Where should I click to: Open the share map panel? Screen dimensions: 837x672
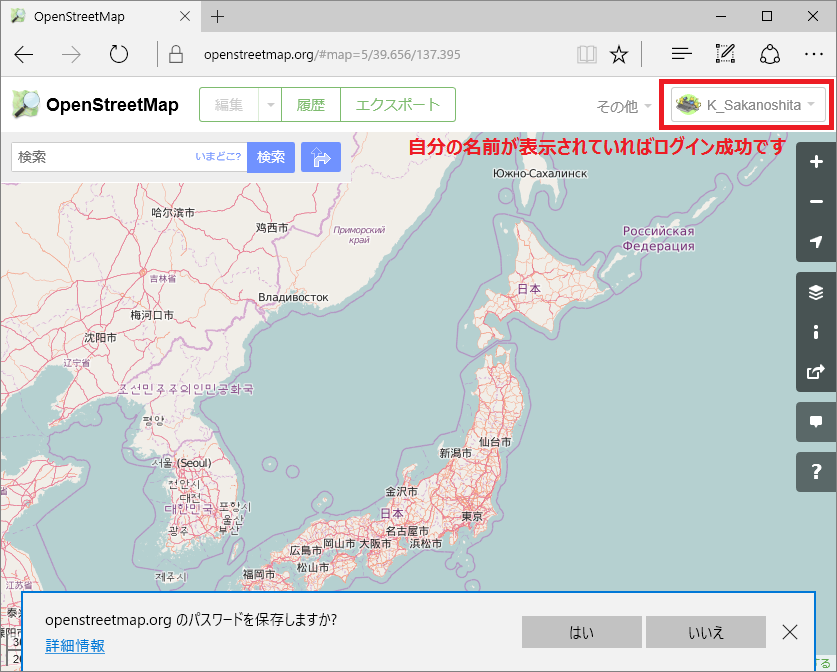(816, 372)
